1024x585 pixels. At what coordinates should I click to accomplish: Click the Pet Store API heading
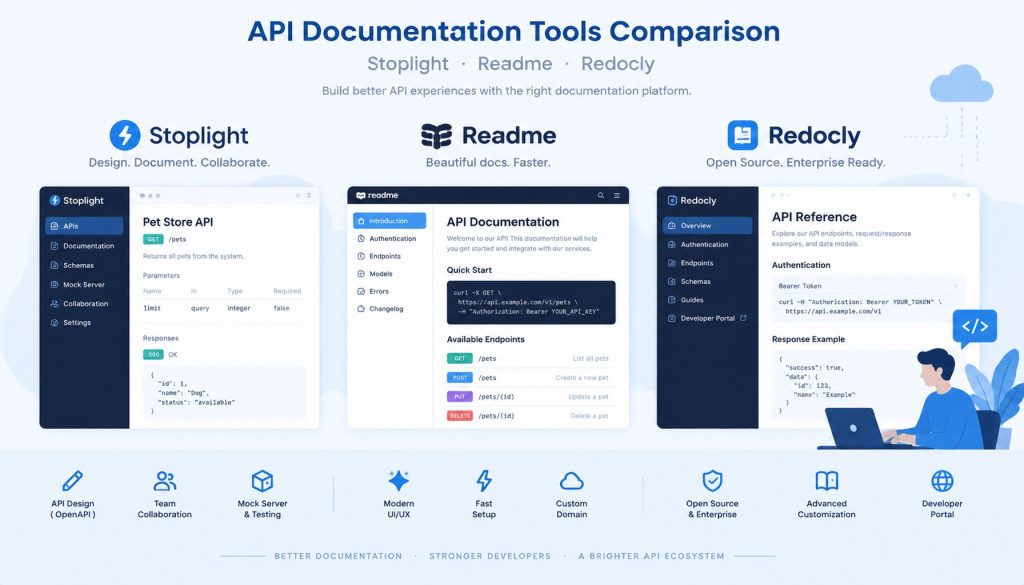[178, 222]
